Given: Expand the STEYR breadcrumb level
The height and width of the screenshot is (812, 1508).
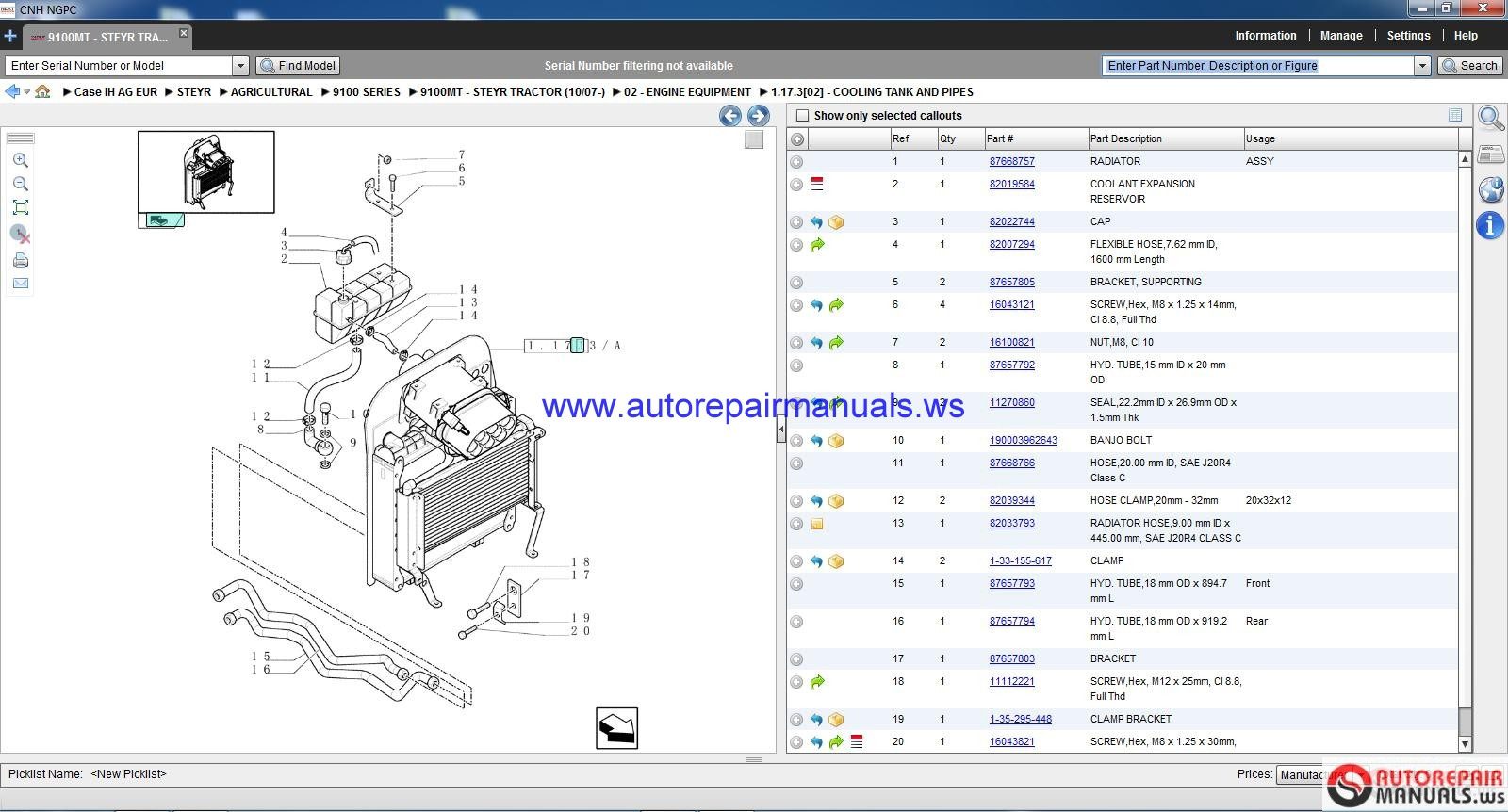Looking at the screenshot, I should (x=170, y=92).
